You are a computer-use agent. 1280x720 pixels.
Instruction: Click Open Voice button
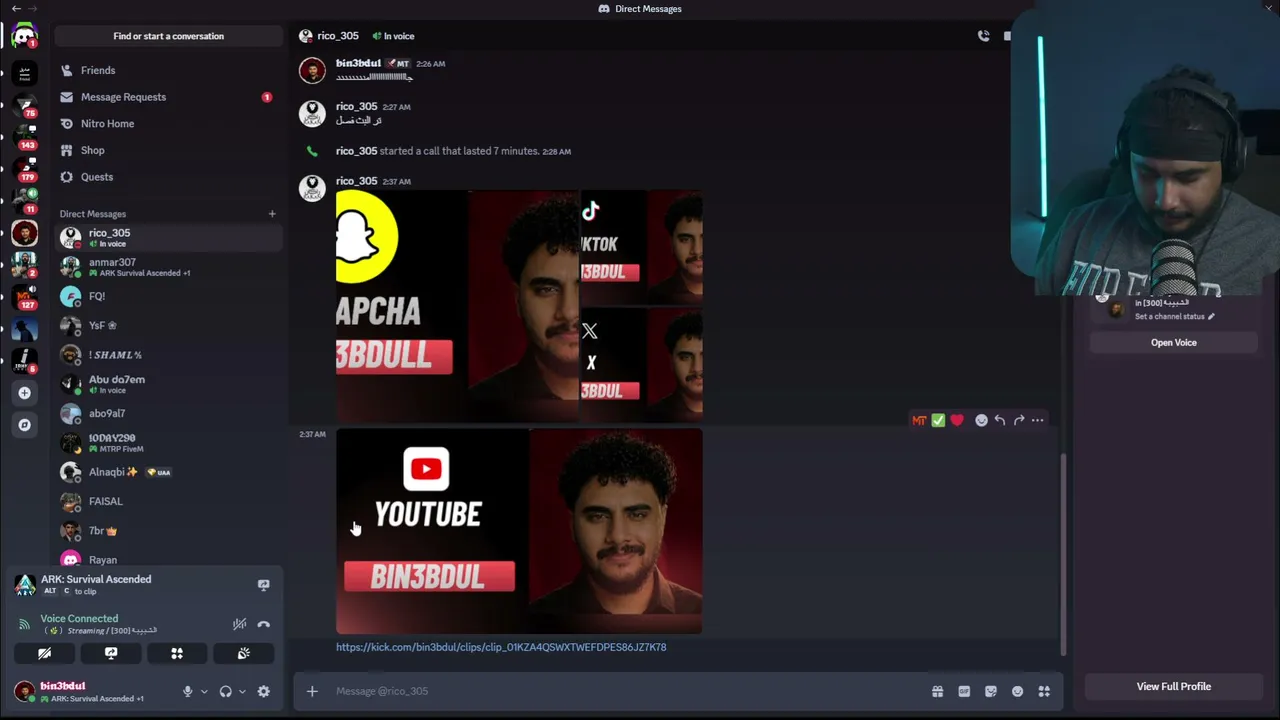tap(1173, 343)
